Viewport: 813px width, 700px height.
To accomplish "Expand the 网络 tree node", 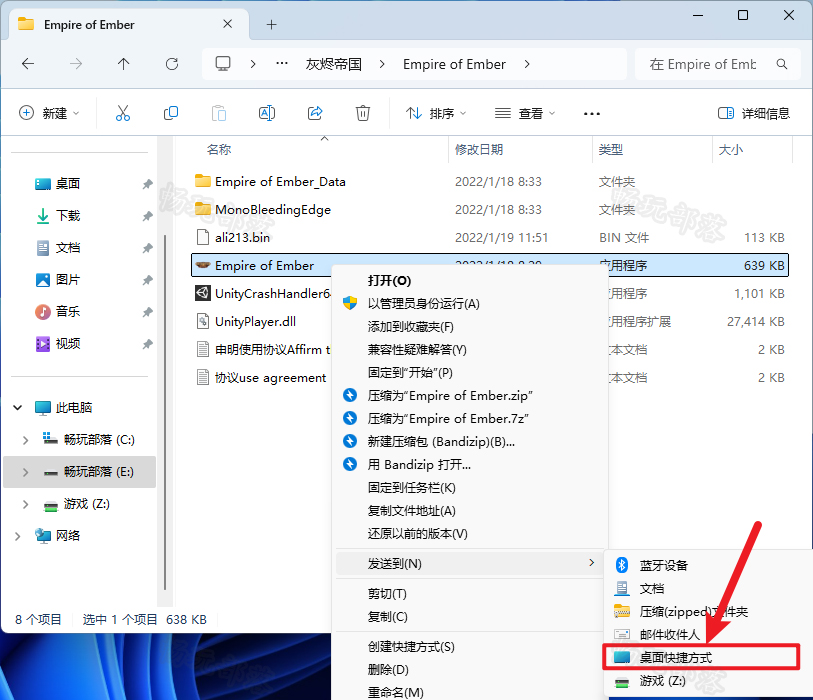I will pyautogui.click(x=18, y=536).
